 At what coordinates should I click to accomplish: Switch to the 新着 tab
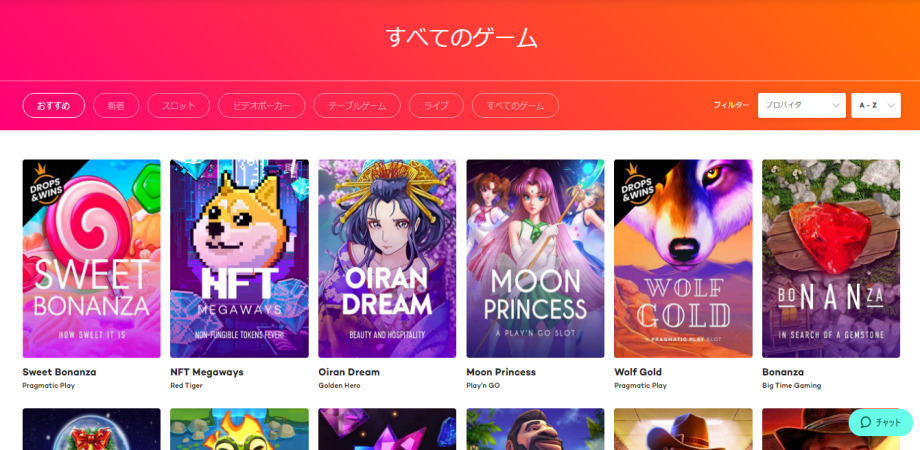click(x=116, y=106)
